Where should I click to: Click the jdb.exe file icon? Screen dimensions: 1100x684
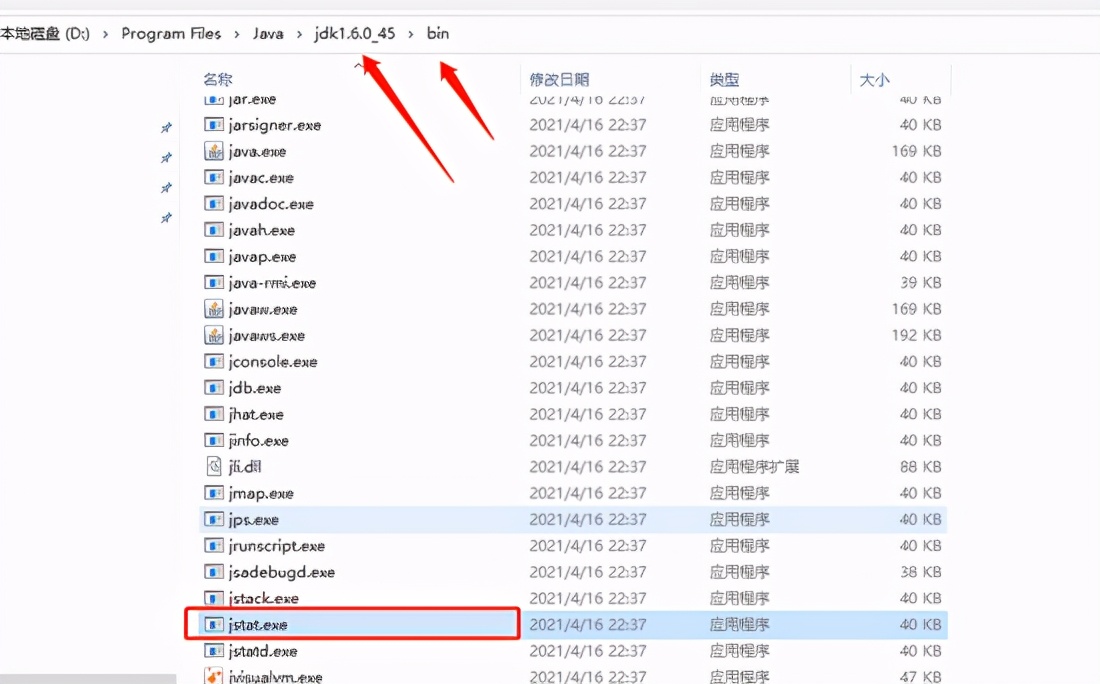pyautogui.click(x=213, y=388)
